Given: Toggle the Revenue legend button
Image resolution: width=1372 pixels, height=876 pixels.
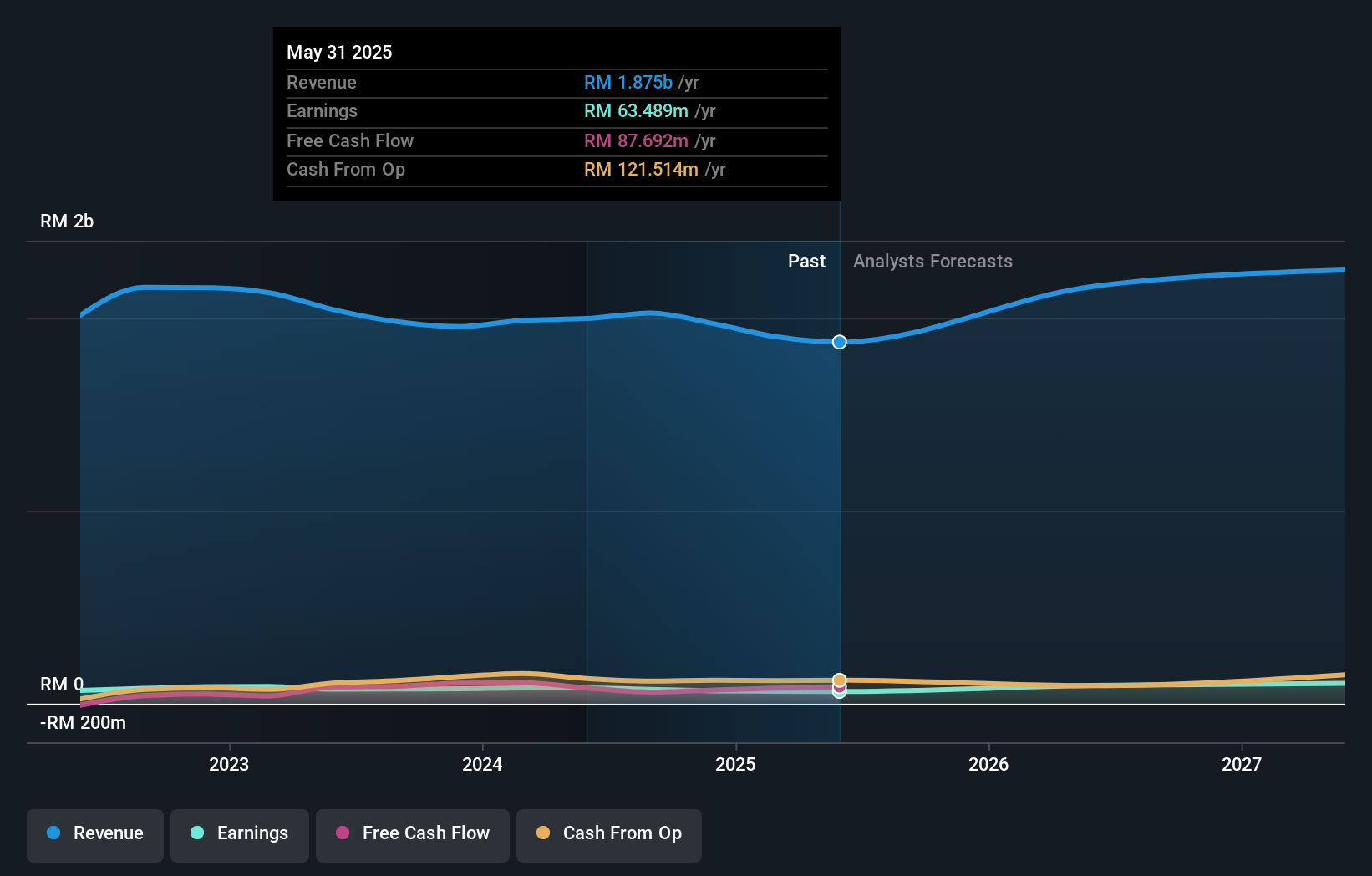Looking at the screenshot, I should point(95,835).
